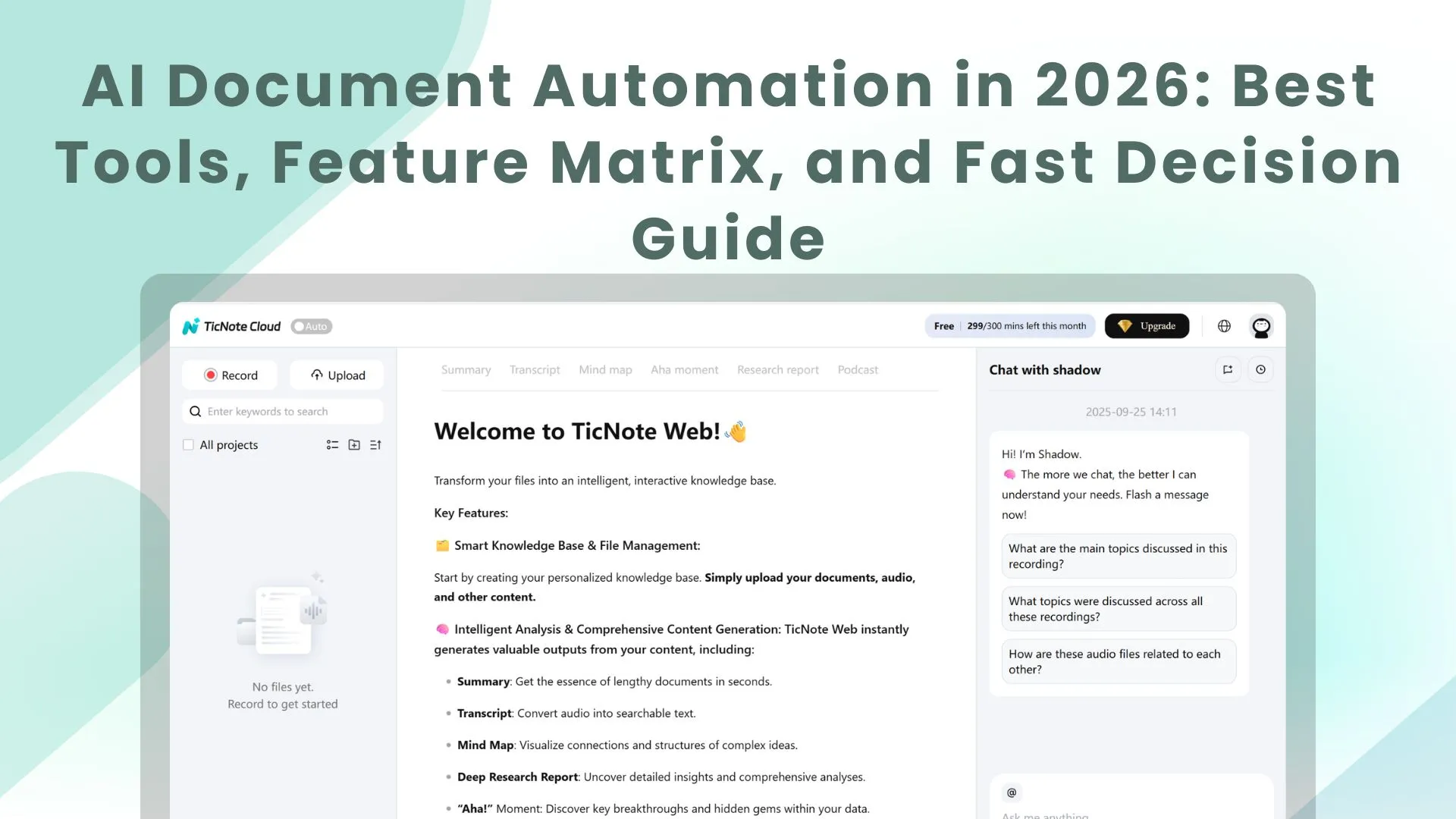1456x819 pixels.
Task: Click the list view icon
Action: [332, 445]
